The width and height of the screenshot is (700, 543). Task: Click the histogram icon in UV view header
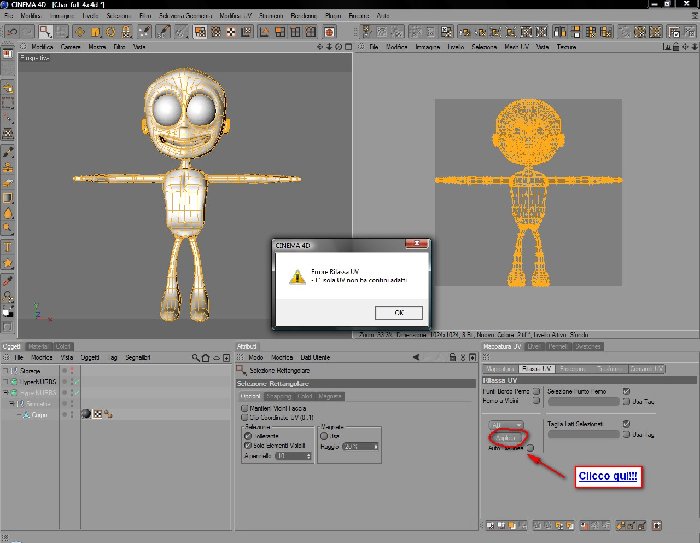667,46
